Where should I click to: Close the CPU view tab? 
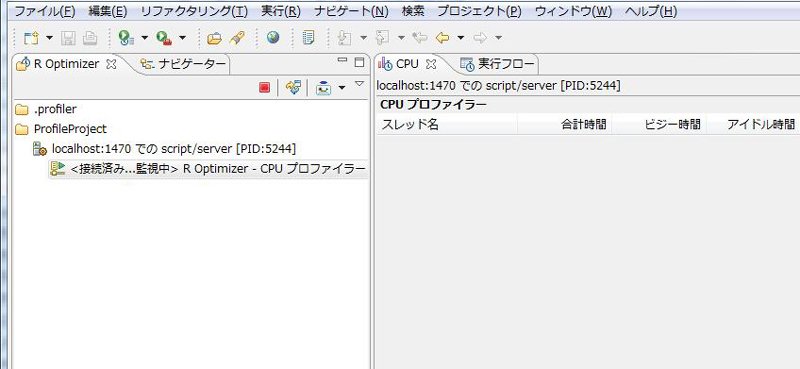(431, 64)
